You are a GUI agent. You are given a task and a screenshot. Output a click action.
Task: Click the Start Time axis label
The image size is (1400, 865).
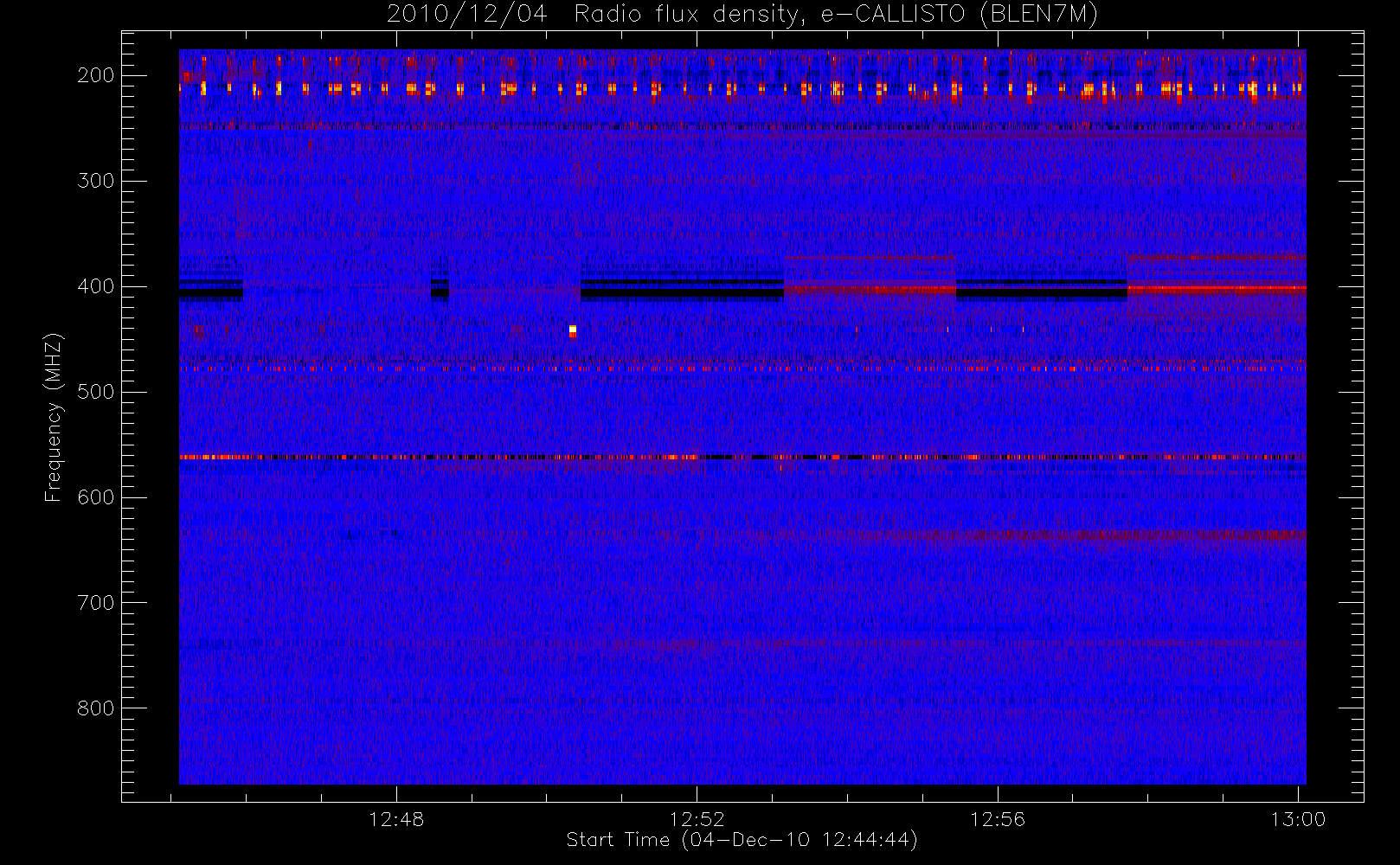click(742, 840)
